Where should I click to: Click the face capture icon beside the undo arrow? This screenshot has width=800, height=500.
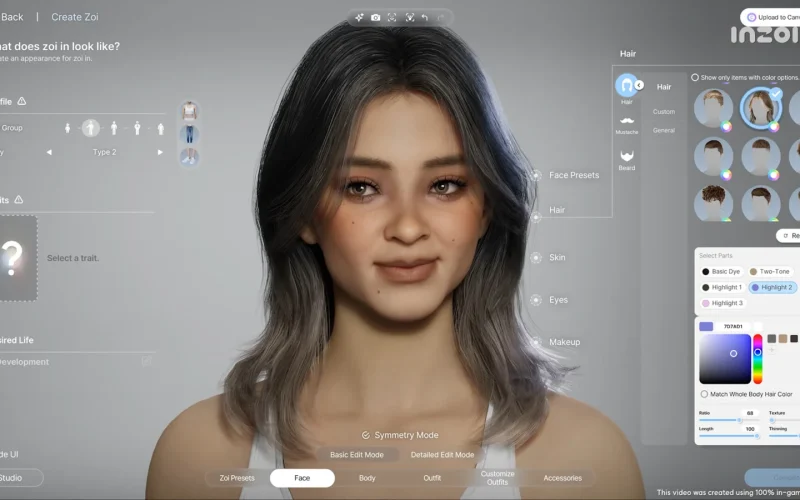(410, 17)
